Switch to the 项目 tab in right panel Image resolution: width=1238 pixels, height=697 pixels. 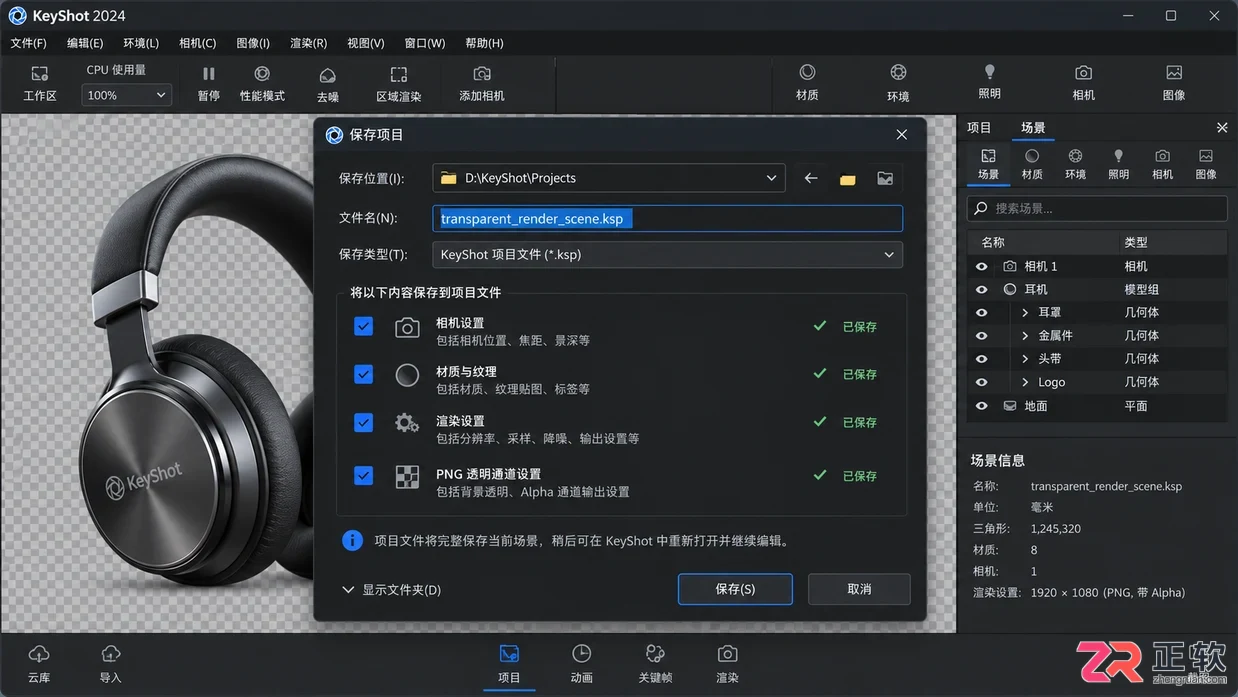pos(979,128)
